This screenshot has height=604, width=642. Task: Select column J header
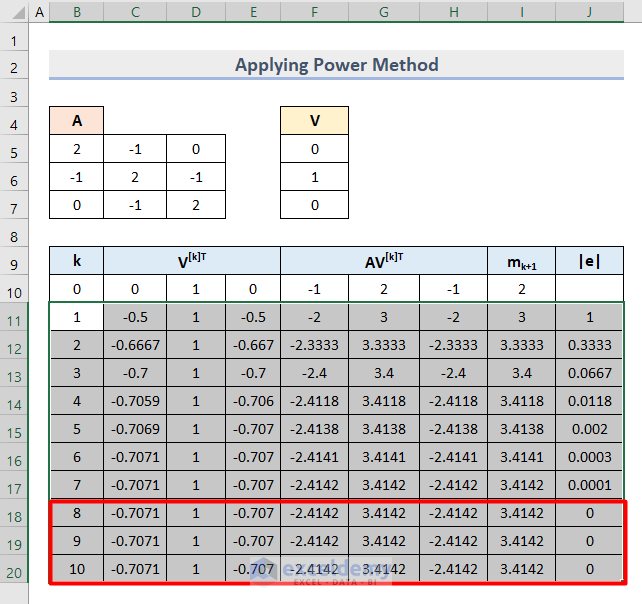click(x=590, y=11)
